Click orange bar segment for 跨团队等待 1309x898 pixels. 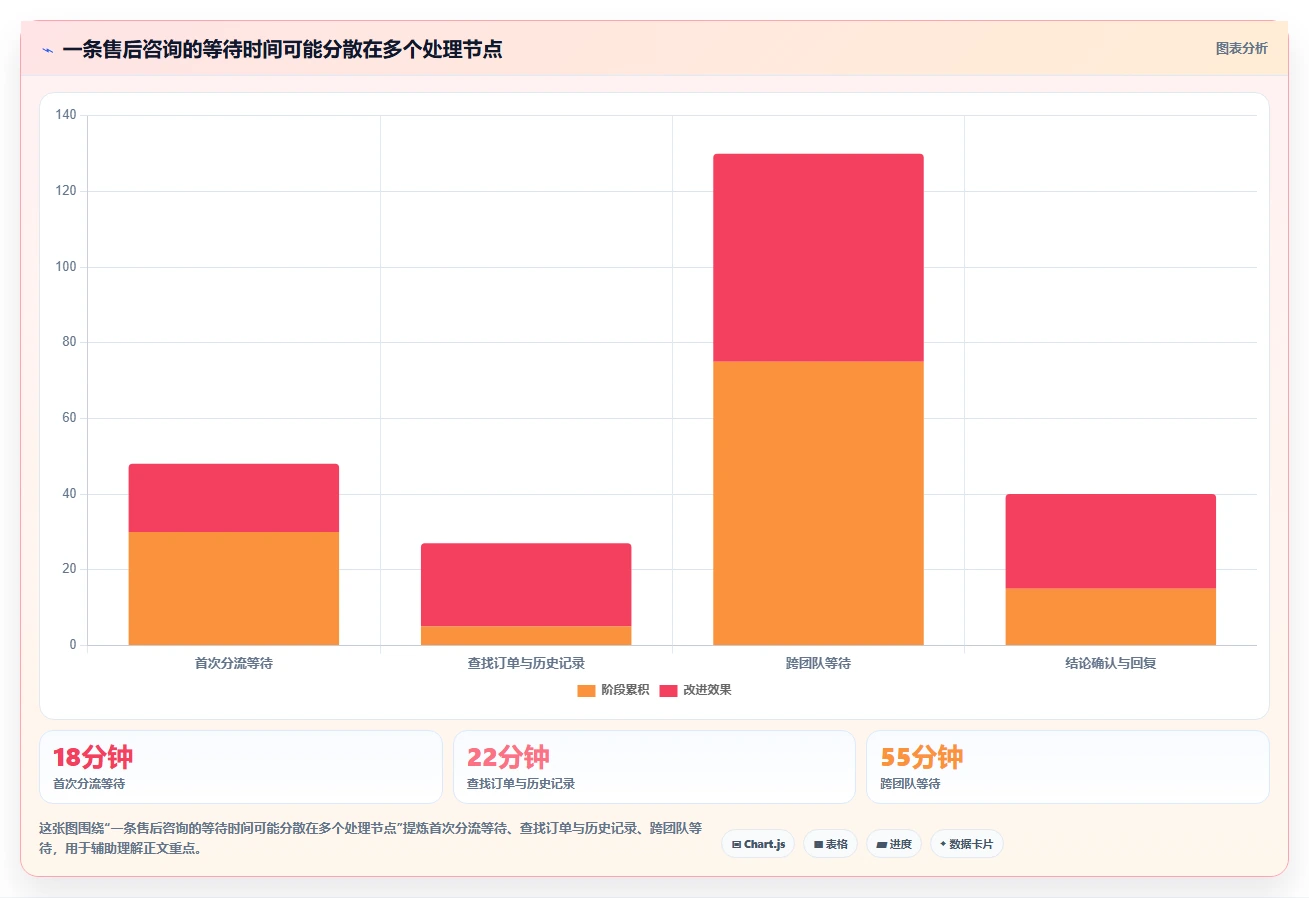tap(818, 503)
